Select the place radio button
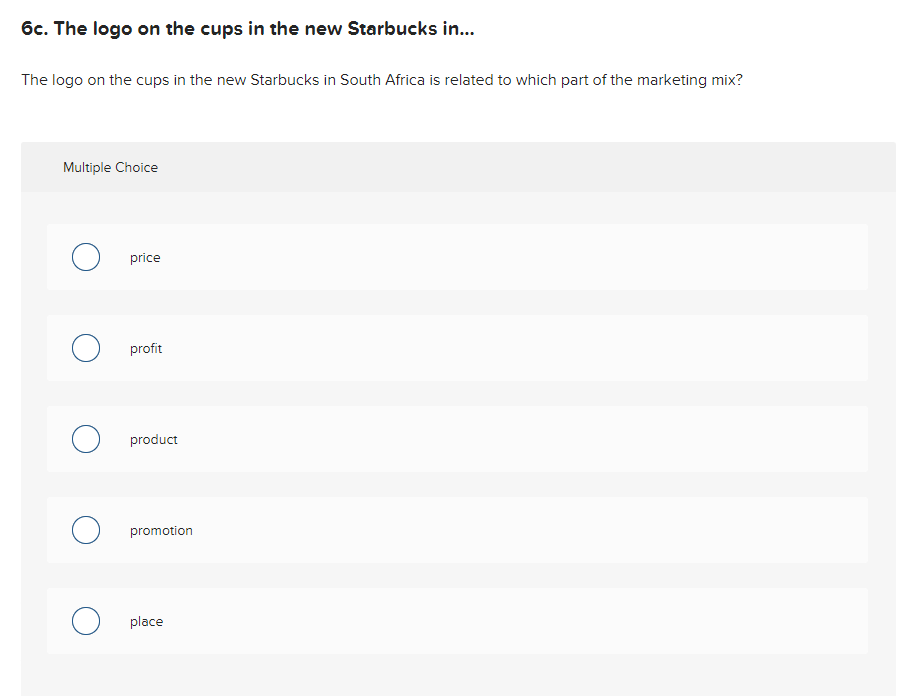This screenshot has height=696, width=906. point(86,621)
